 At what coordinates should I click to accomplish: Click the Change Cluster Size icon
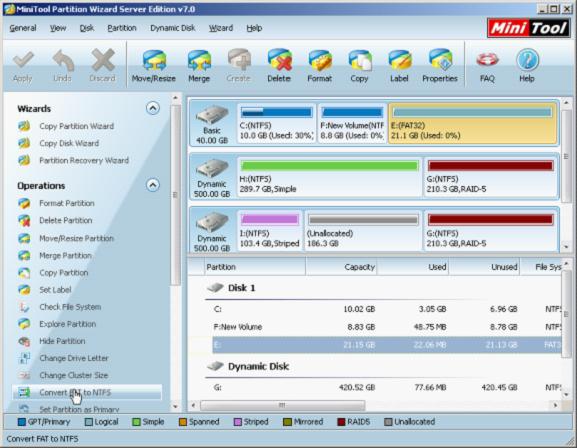[x=24, y=375]
